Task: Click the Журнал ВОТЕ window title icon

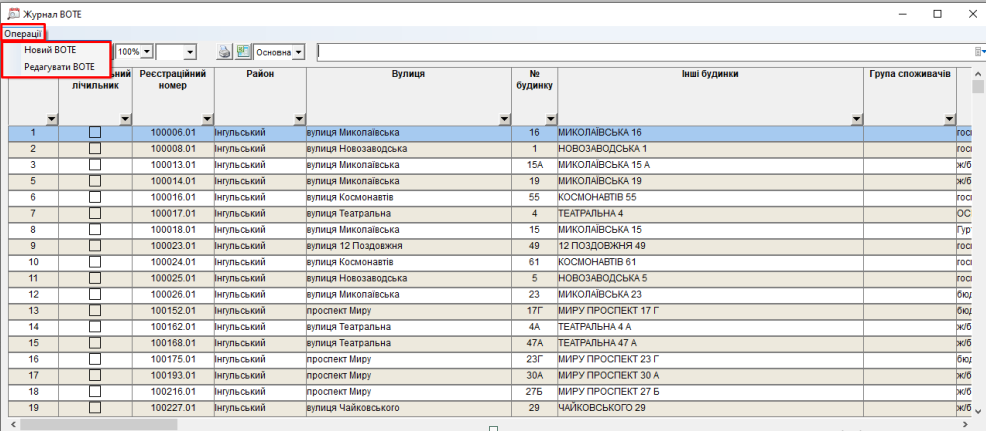Action: (13, 13)
